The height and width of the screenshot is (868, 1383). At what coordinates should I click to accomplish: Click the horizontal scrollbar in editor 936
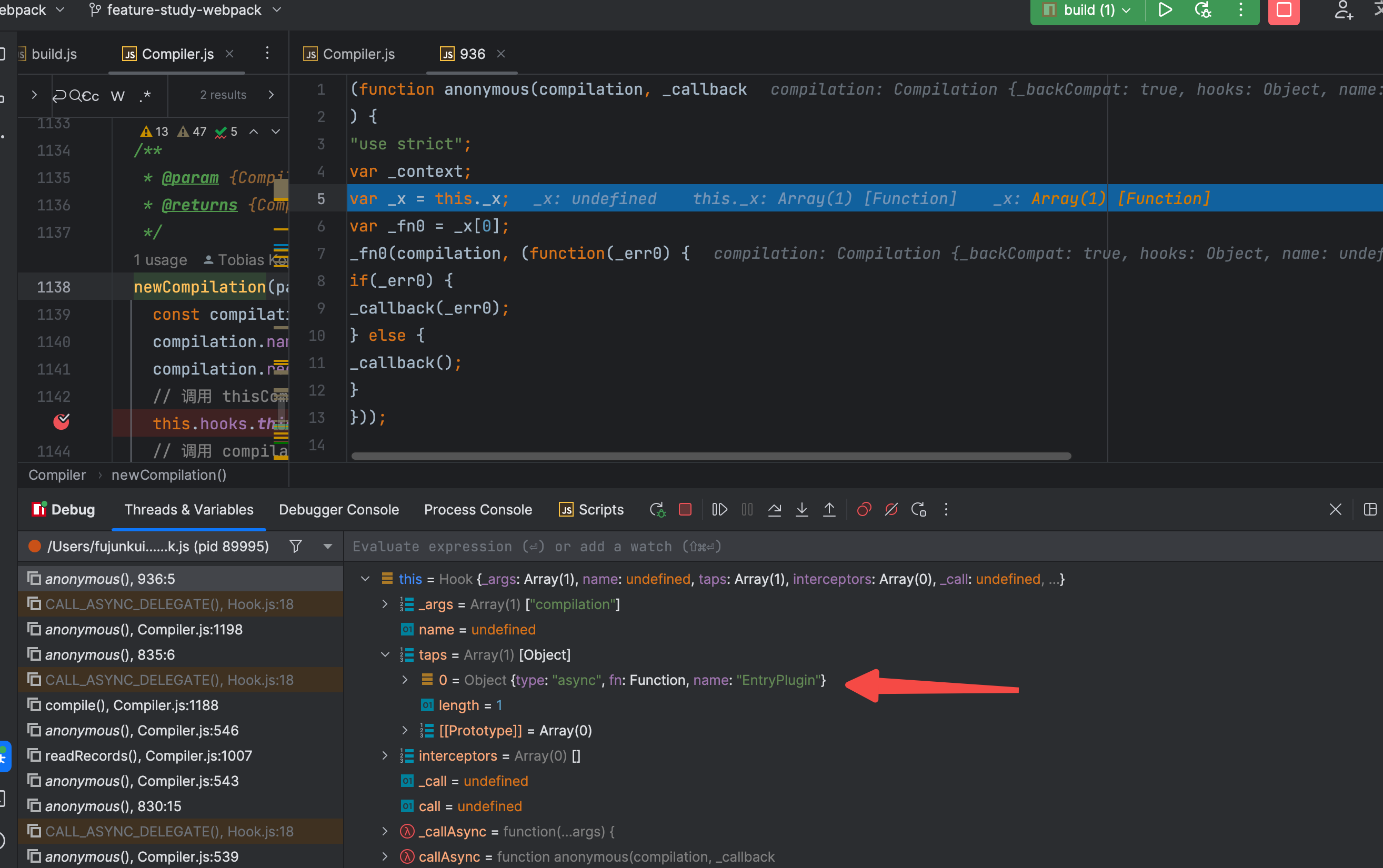pos(711,456)
